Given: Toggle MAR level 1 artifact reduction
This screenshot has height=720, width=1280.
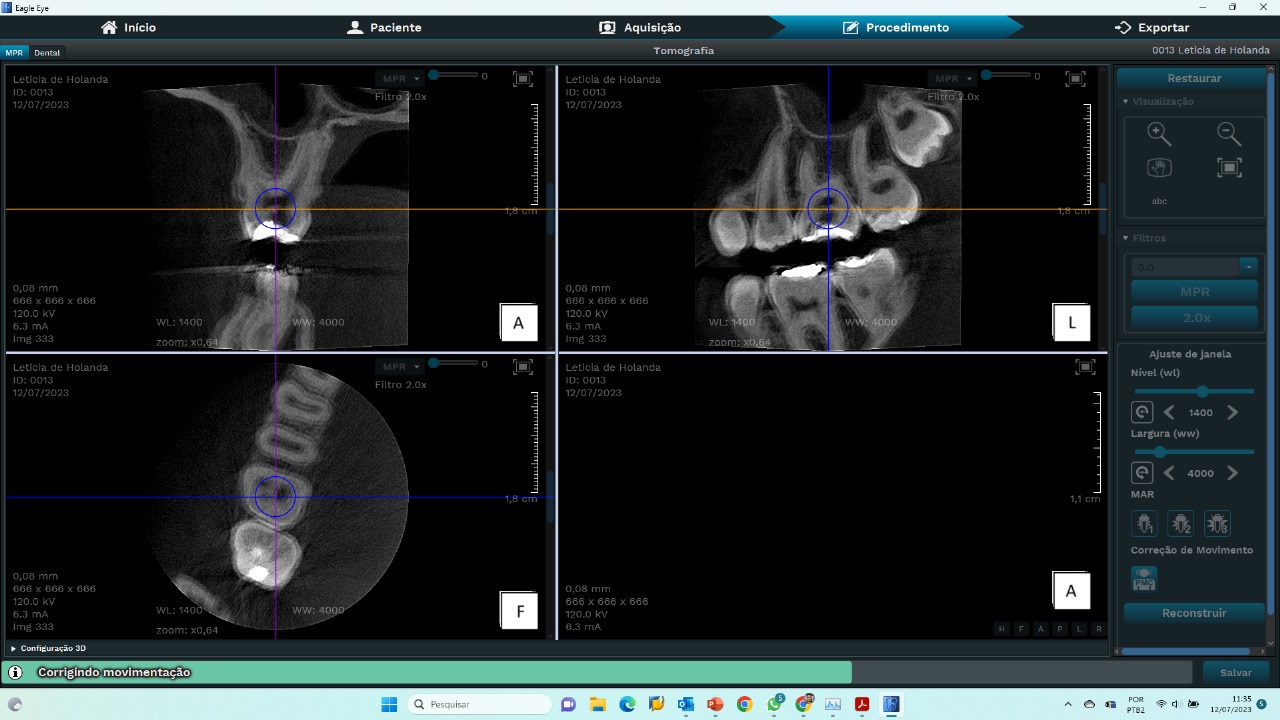Looking at the screenshot, I should coord(1144,523).
